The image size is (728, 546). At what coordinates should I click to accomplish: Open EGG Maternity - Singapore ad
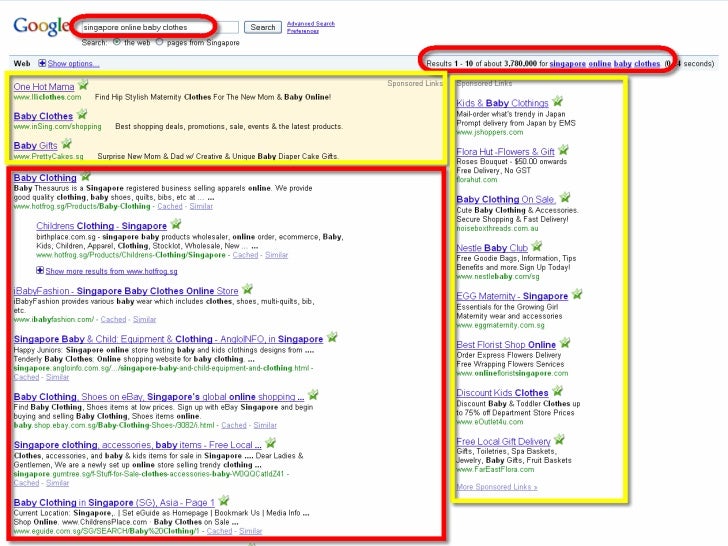[x=512, y=296]
